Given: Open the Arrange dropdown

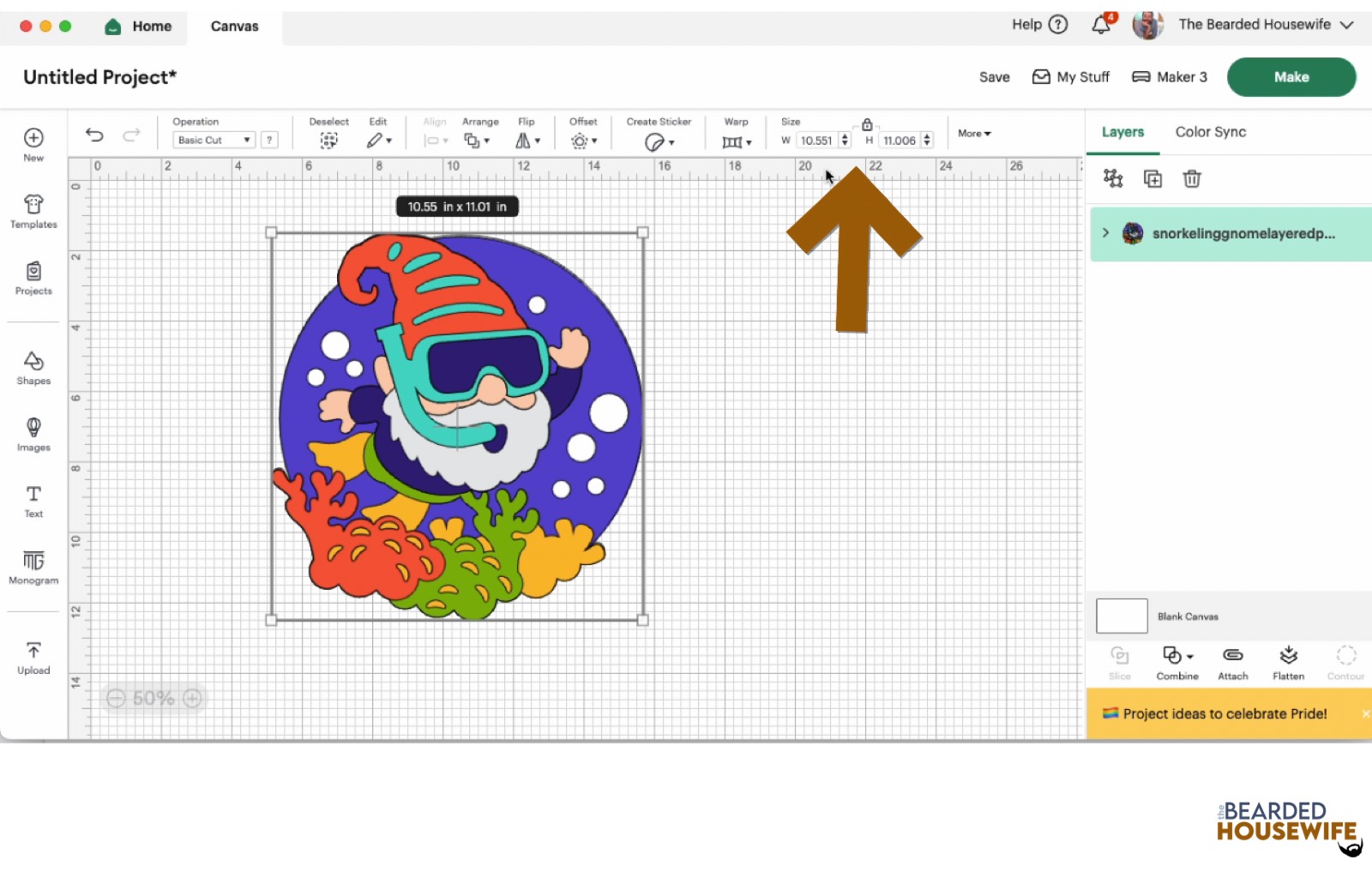Looking at the screenshot, I should click(477, 141).
